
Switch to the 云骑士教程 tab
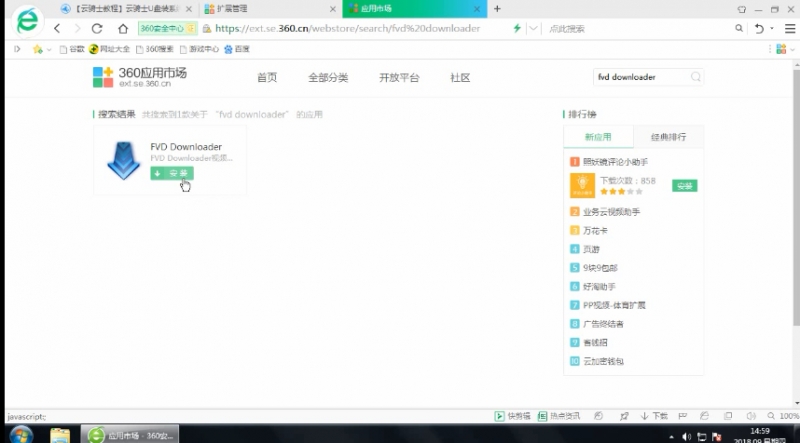[120, 9]
